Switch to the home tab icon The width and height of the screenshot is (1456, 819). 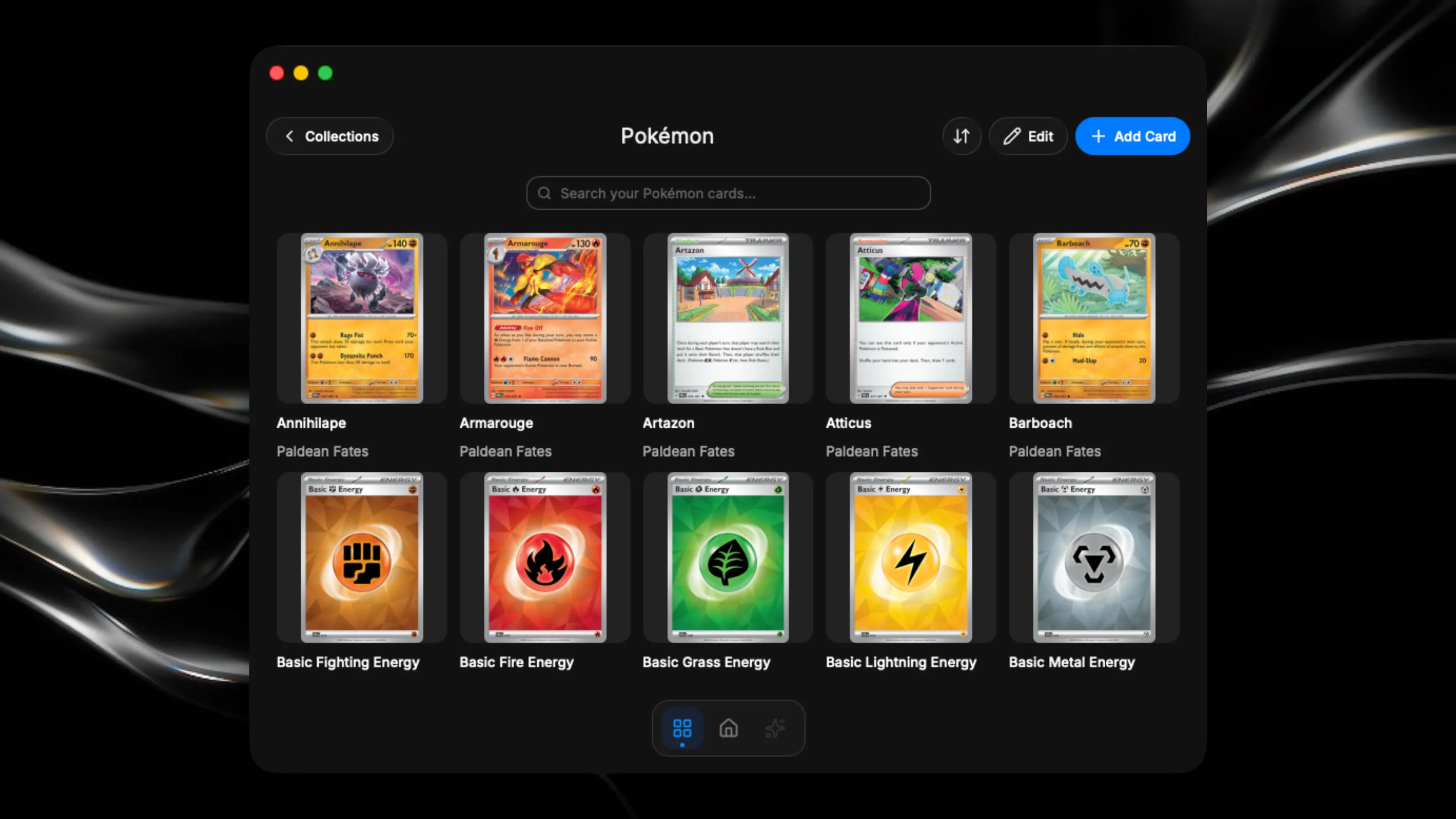click(728, 728)
